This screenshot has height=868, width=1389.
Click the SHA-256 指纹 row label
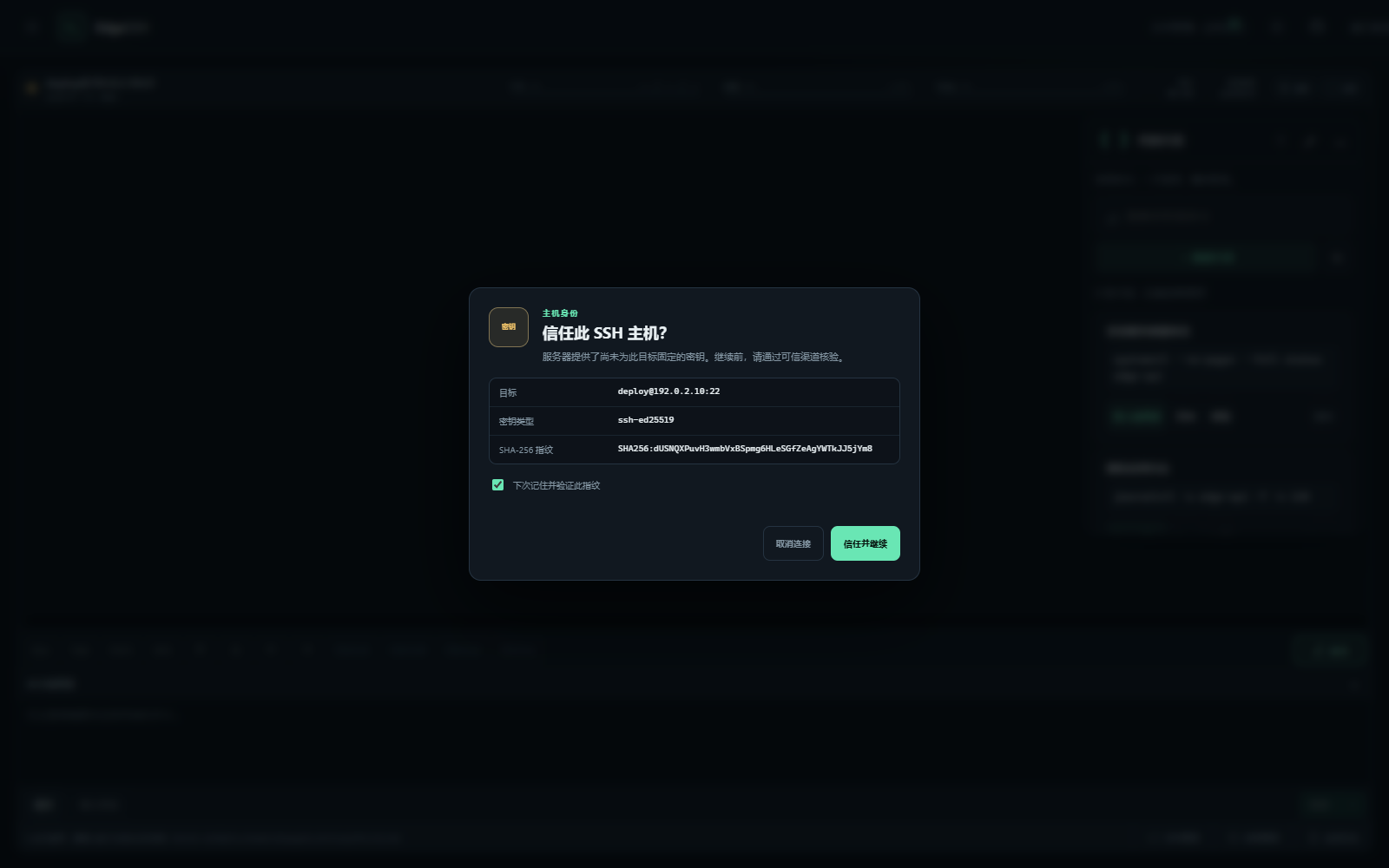(526, 450)
